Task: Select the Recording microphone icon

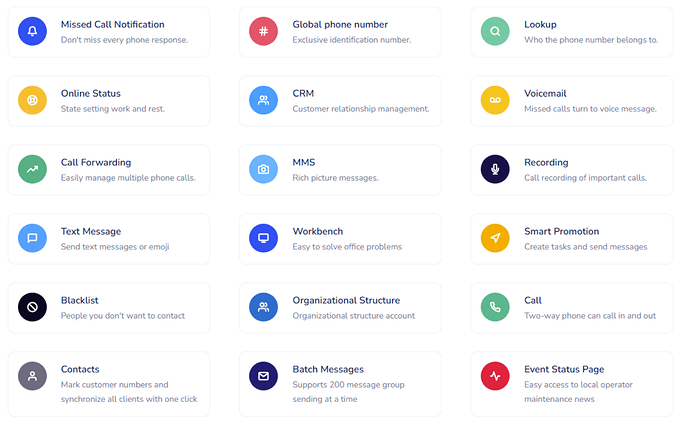Action: coord(495,169)
